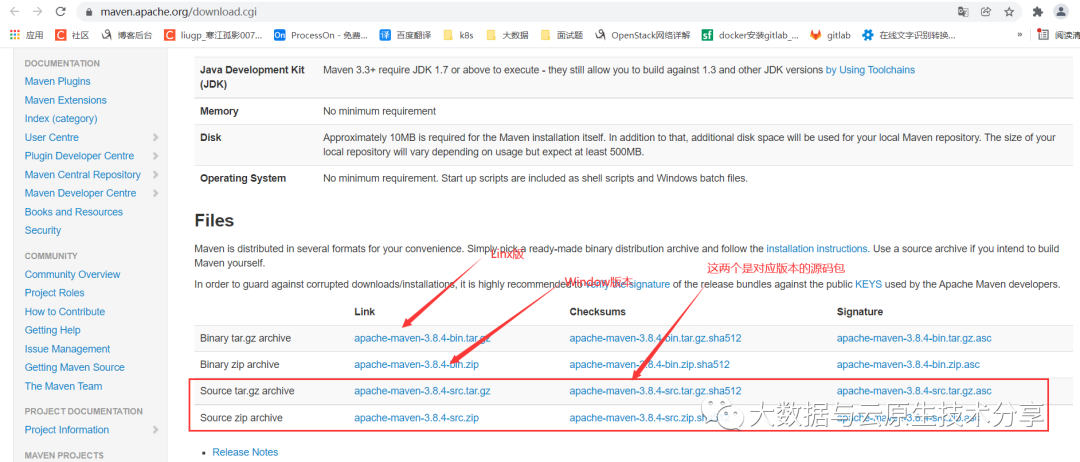Open the 在线文字识别转换 bookmark
1080x462 pixels.
(x=908, y=35)
